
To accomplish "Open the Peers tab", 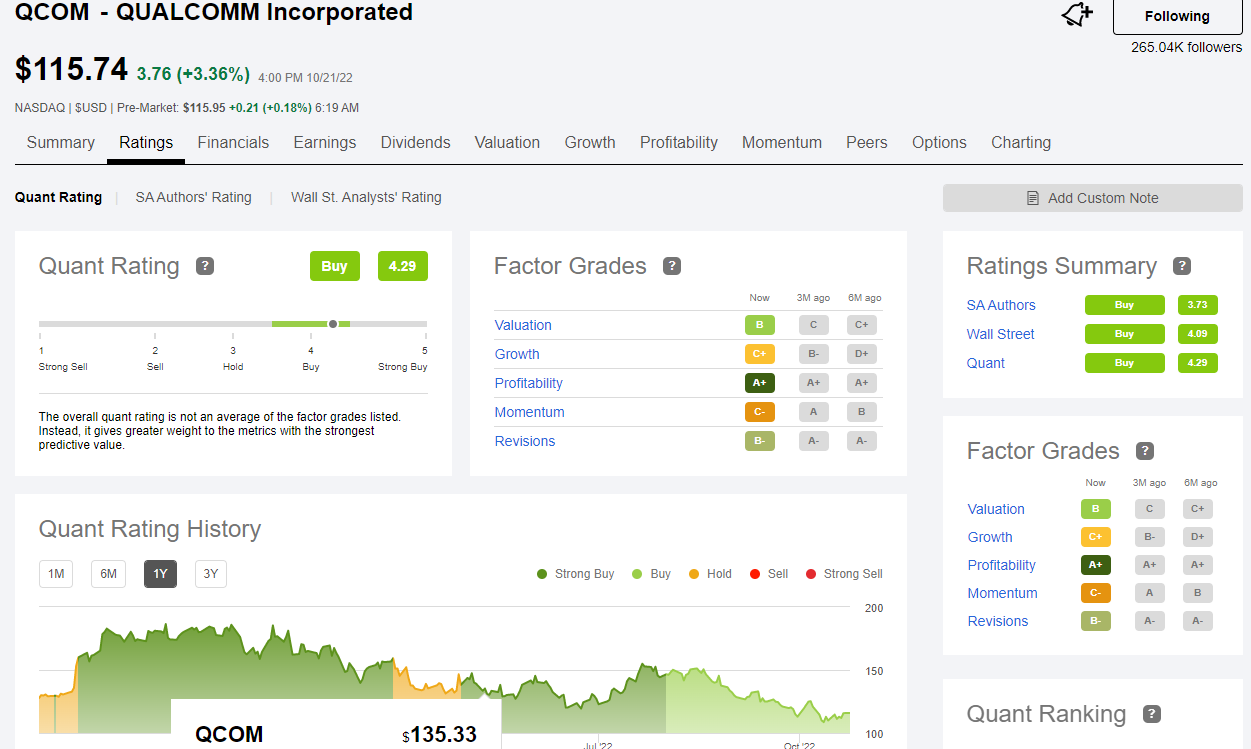I will [867, 142].
